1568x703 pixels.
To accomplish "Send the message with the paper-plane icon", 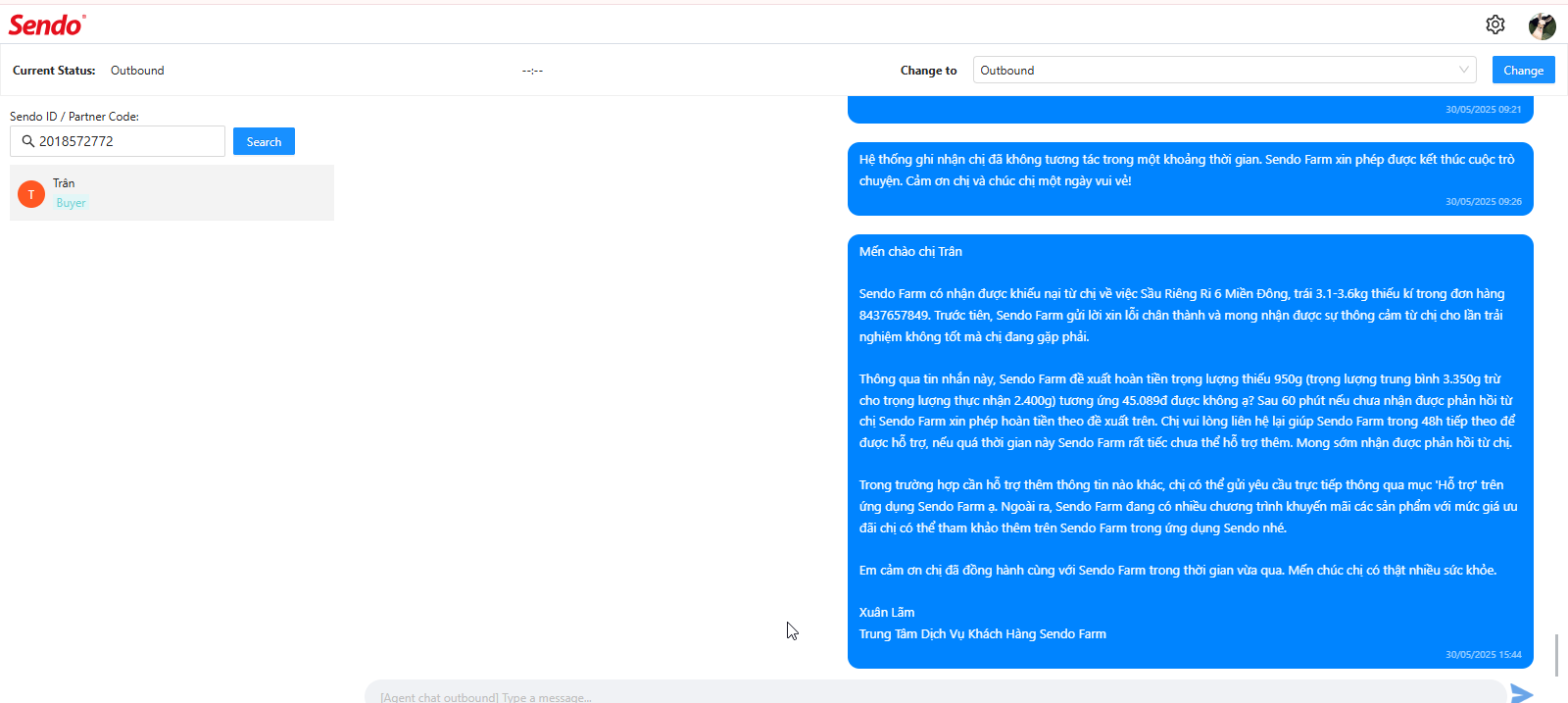I will tap(1522, 694).
